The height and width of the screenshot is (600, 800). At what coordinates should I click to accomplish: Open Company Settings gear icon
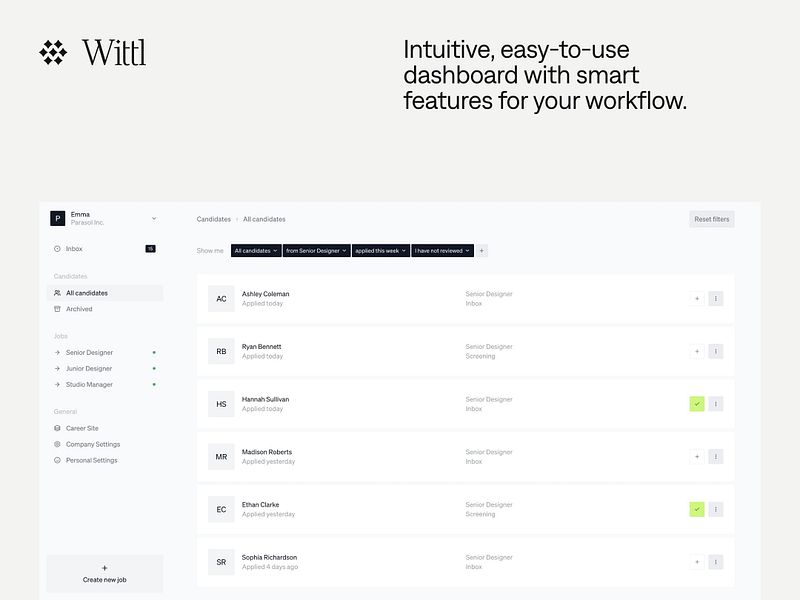(57, 444)
